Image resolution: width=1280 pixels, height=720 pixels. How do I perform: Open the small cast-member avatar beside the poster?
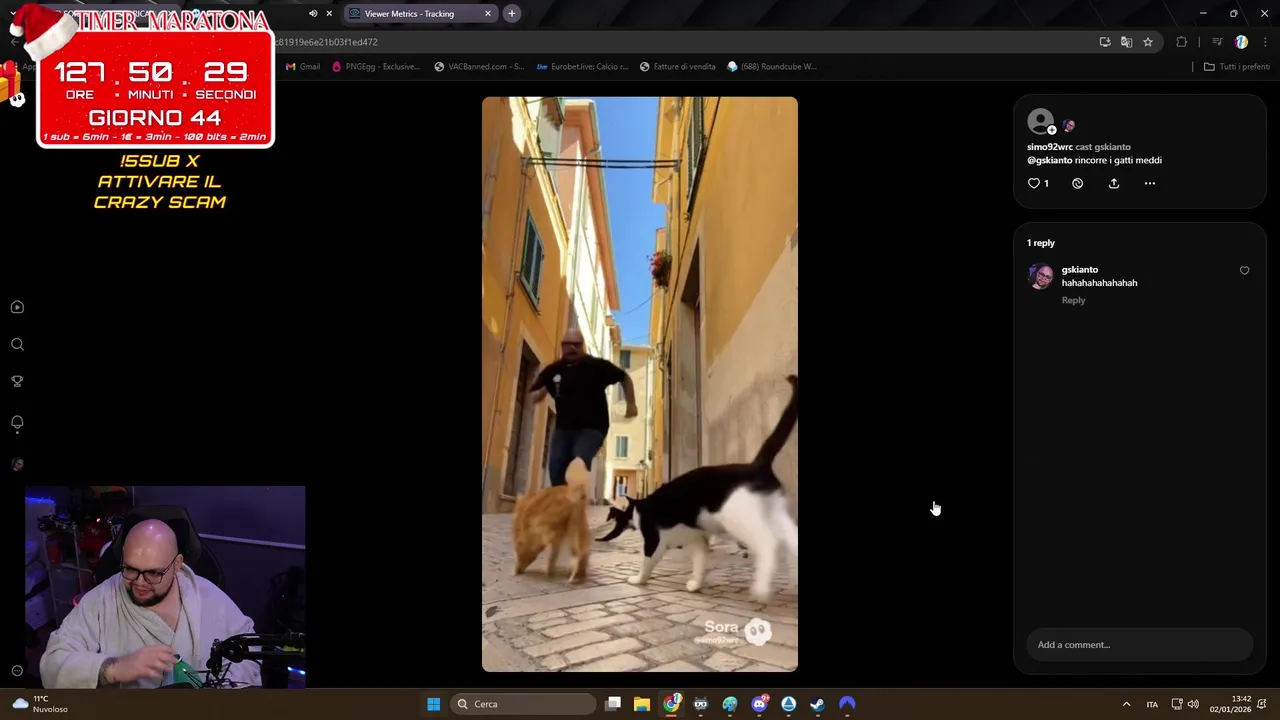pyautogui.click(x=1068, y=126)
